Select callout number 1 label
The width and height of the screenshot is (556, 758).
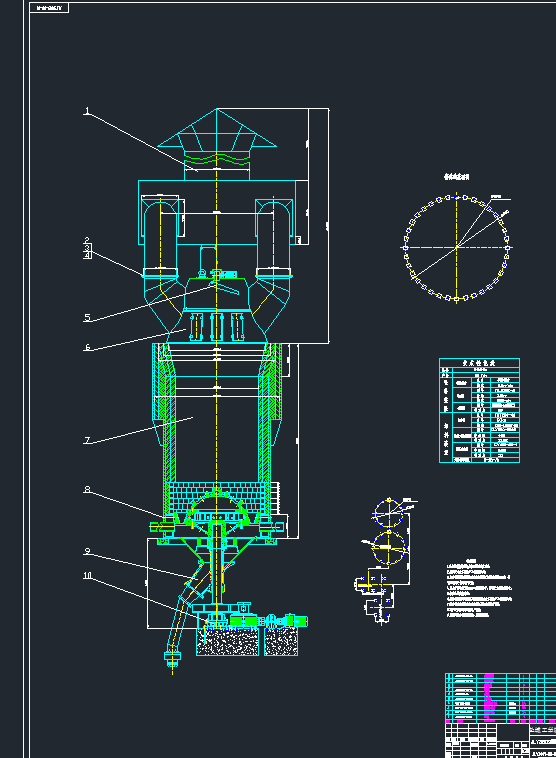[x=87, y=111]
